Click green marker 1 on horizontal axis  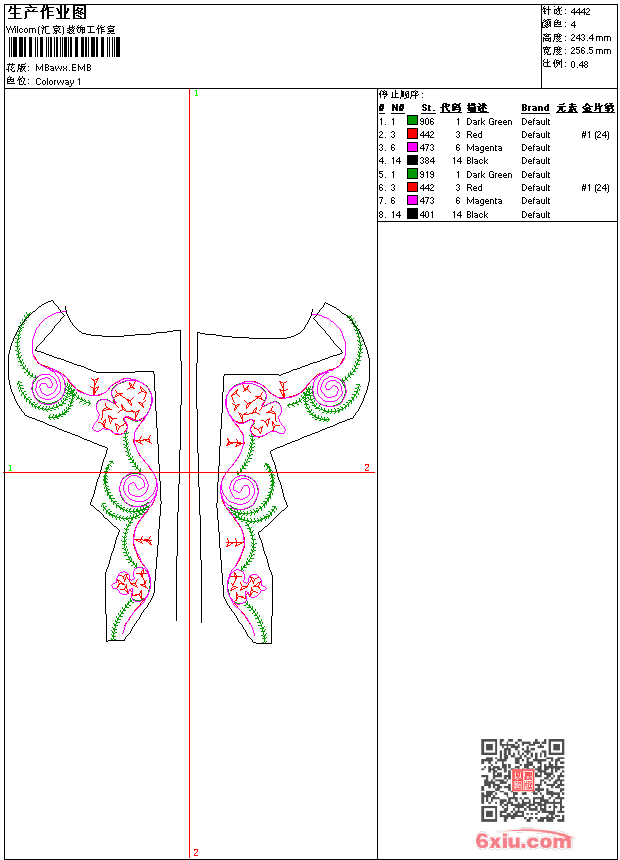(x=10, y=468)
